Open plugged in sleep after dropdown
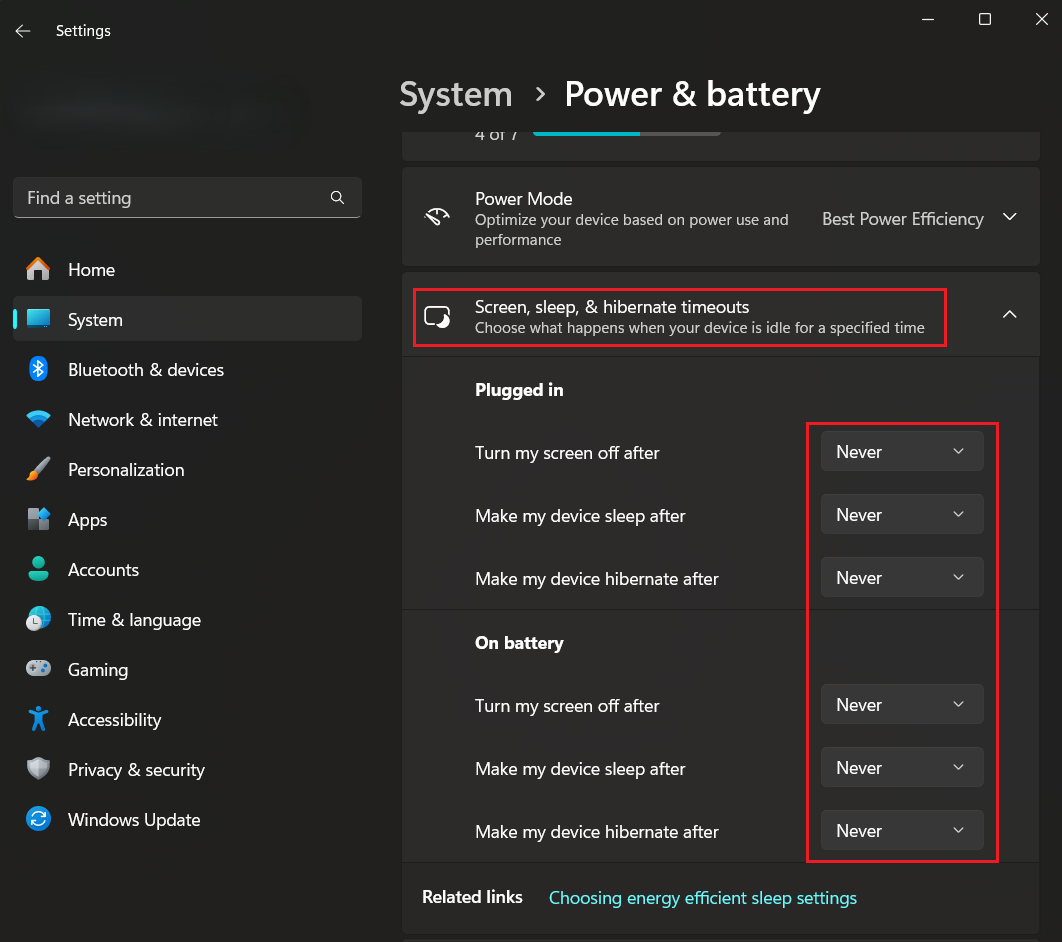 pyautogui.click(x=901, y=515)
